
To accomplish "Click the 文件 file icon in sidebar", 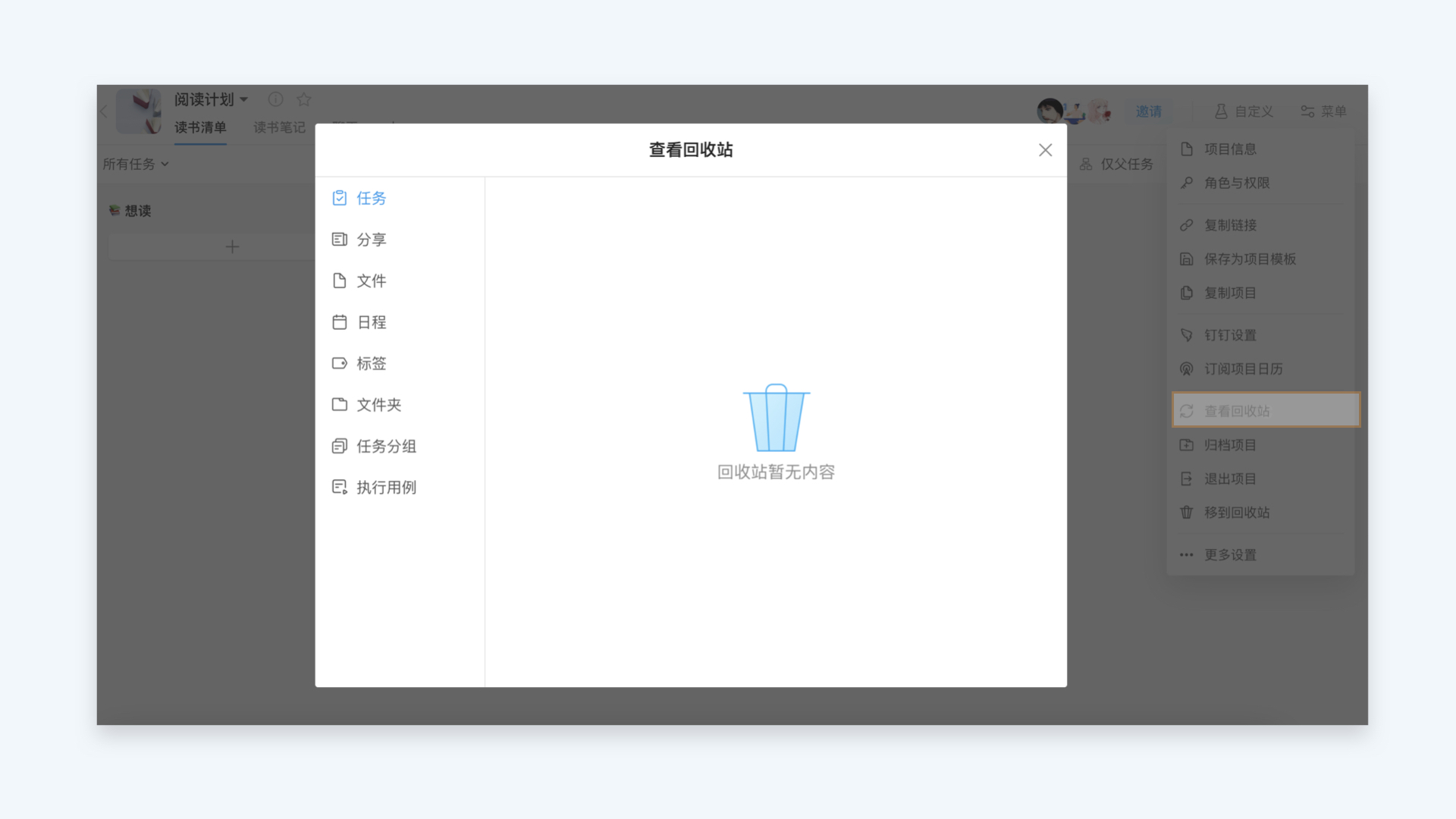I will click(339, 281).
